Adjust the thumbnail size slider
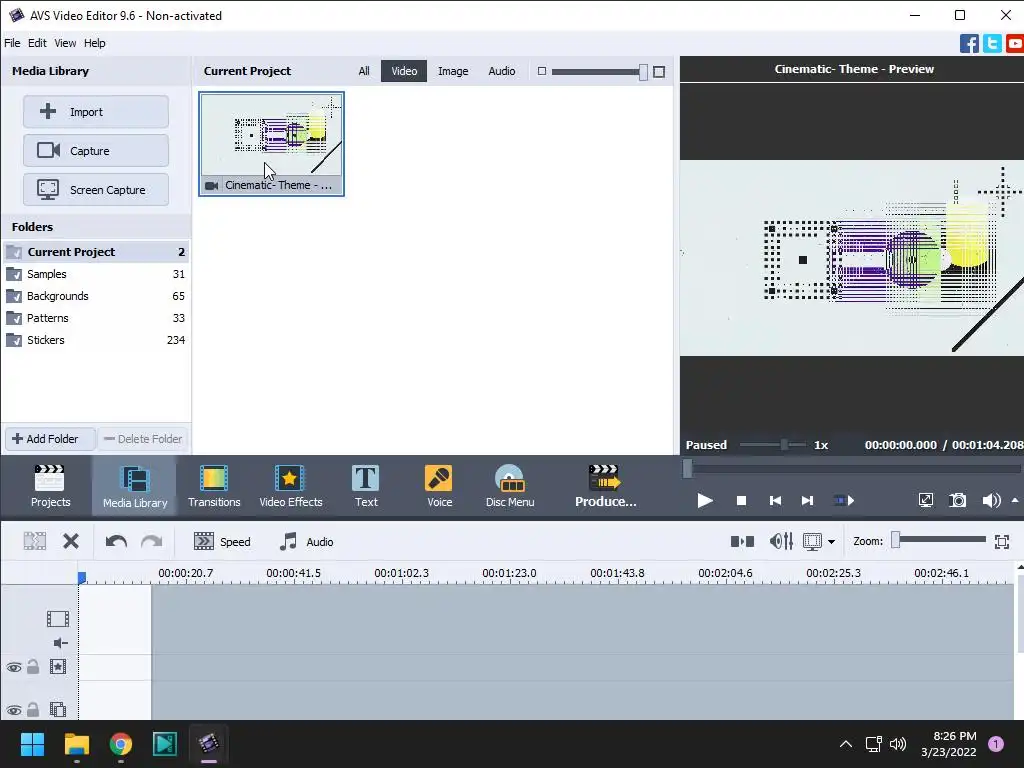This screenshot has width=1024, height=768. [x=643, y=72]
